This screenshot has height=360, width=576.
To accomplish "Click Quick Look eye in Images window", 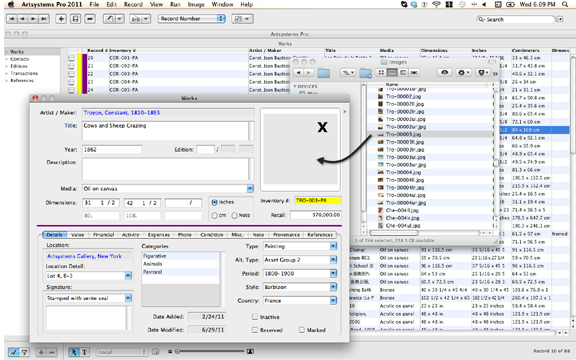I will coord(444,73).
